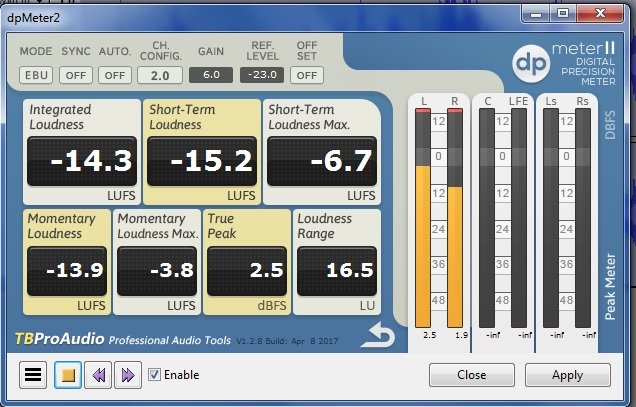Click the -inf value under C meter
The width and height of the screenshot is (636, 407).
point(493,335)
